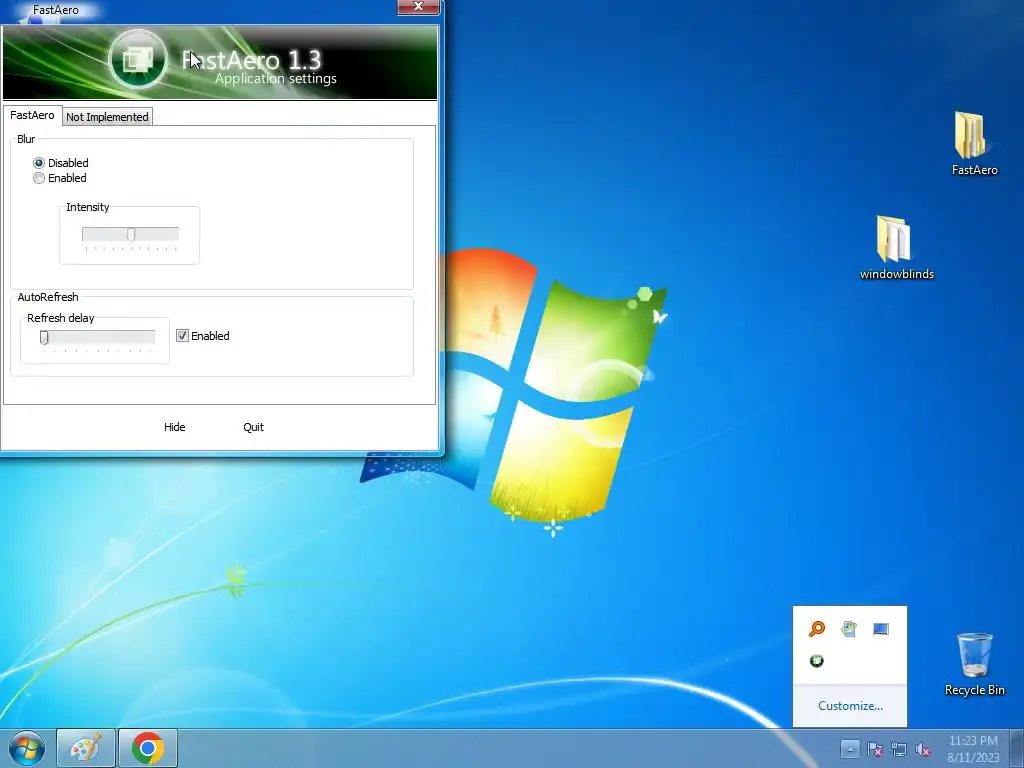Select the Enabled blur radio button
This screenshot has width=1024, height=768.
tap(39, 178)
